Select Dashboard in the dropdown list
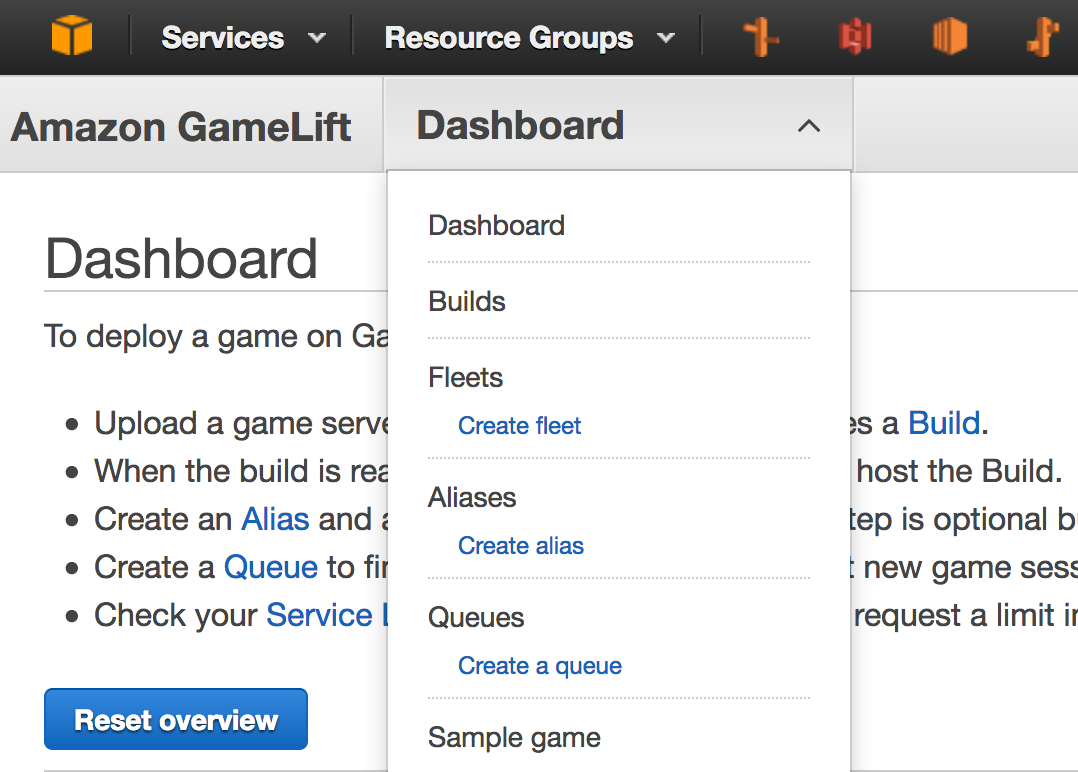The width and height of the screenshot is (1078, 772). tap(496, 225)
